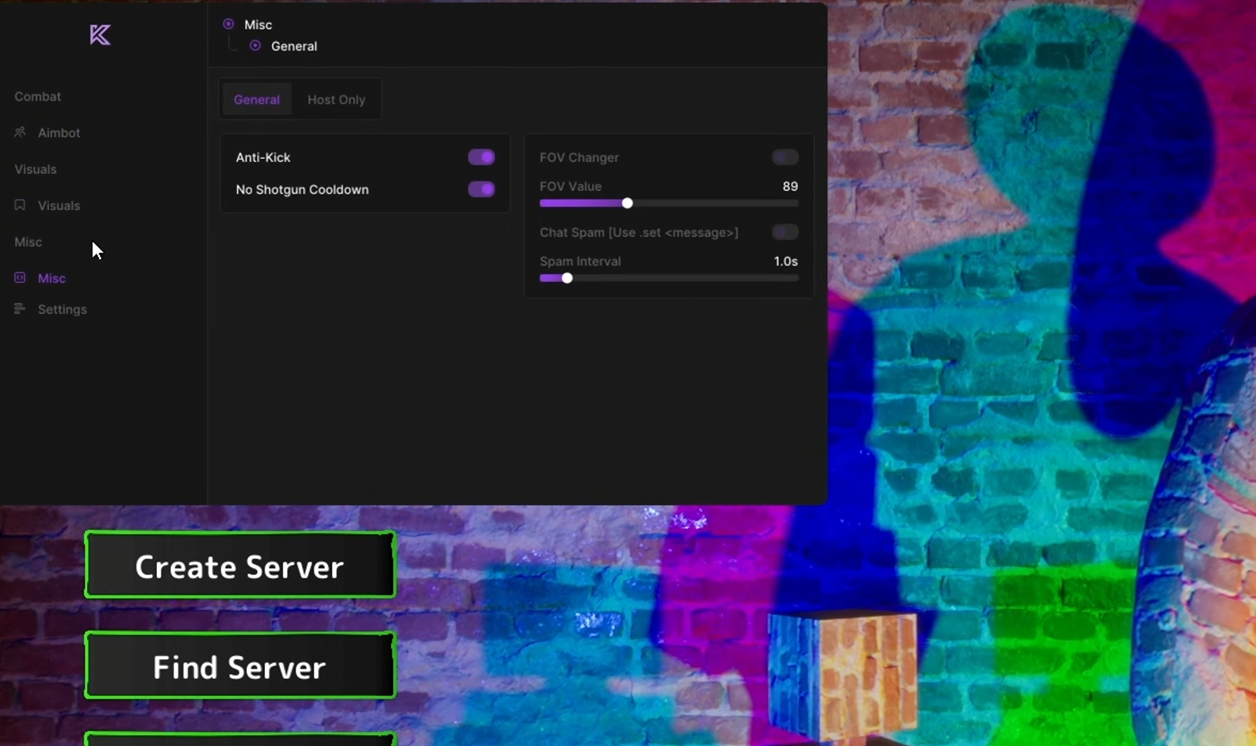
Task: Switch to the General tab
Action: tap(257, 99)
